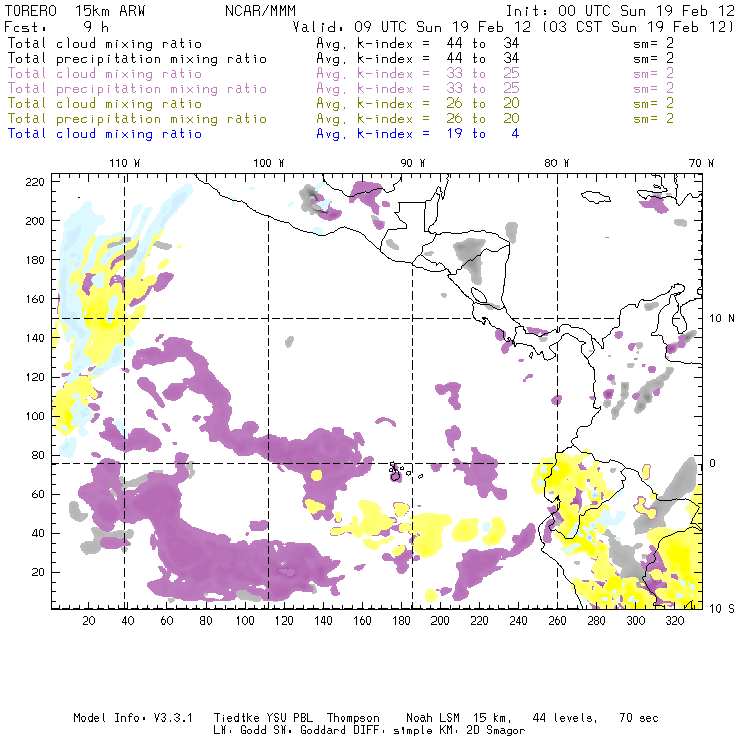Click '200' on the vertical axis

[x=35, y=221]
